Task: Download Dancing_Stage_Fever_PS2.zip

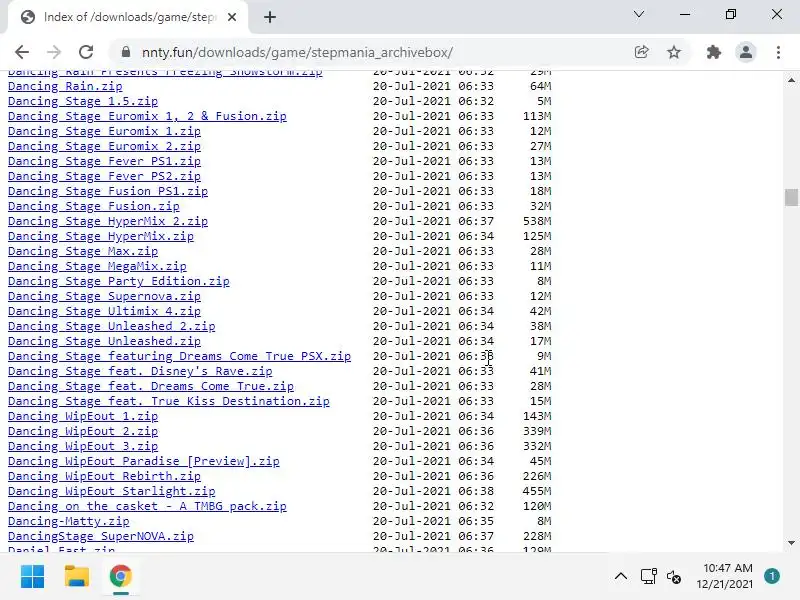Action: click(x=104, y=176)
